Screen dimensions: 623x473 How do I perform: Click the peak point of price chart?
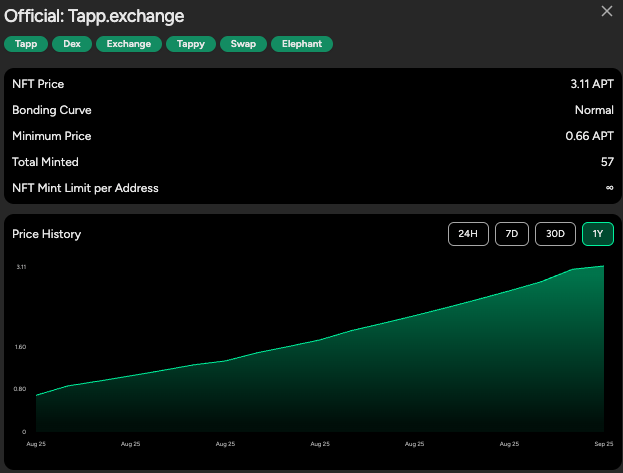604,266
